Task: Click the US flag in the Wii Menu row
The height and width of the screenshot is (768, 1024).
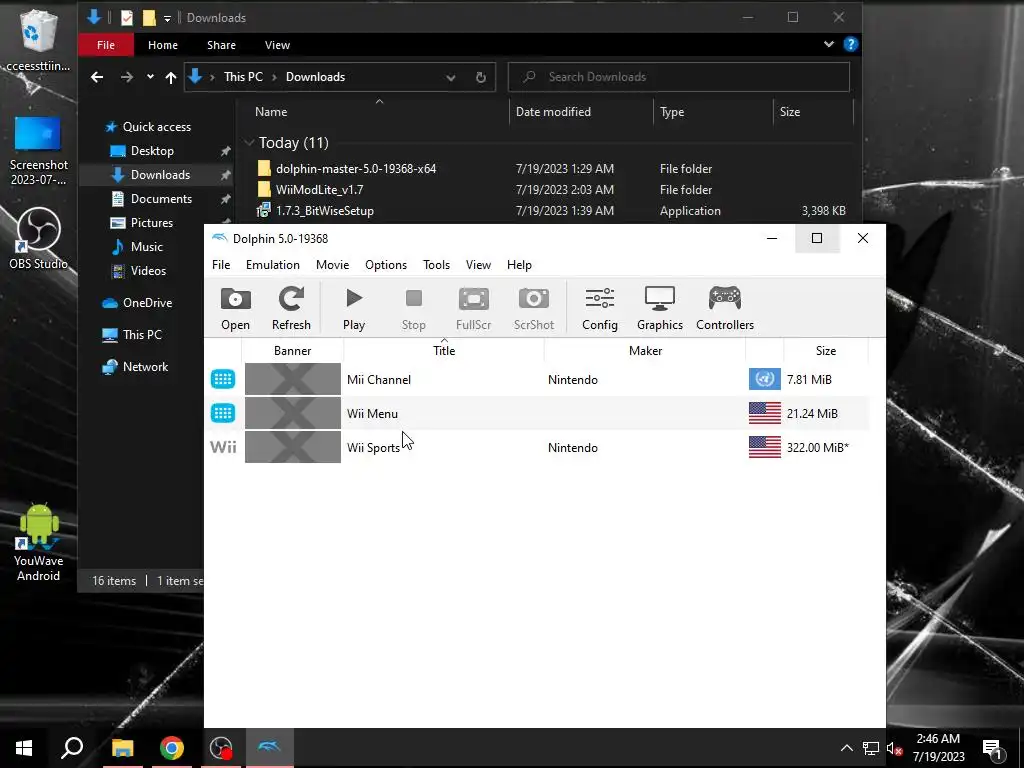Action: point(765,413)
